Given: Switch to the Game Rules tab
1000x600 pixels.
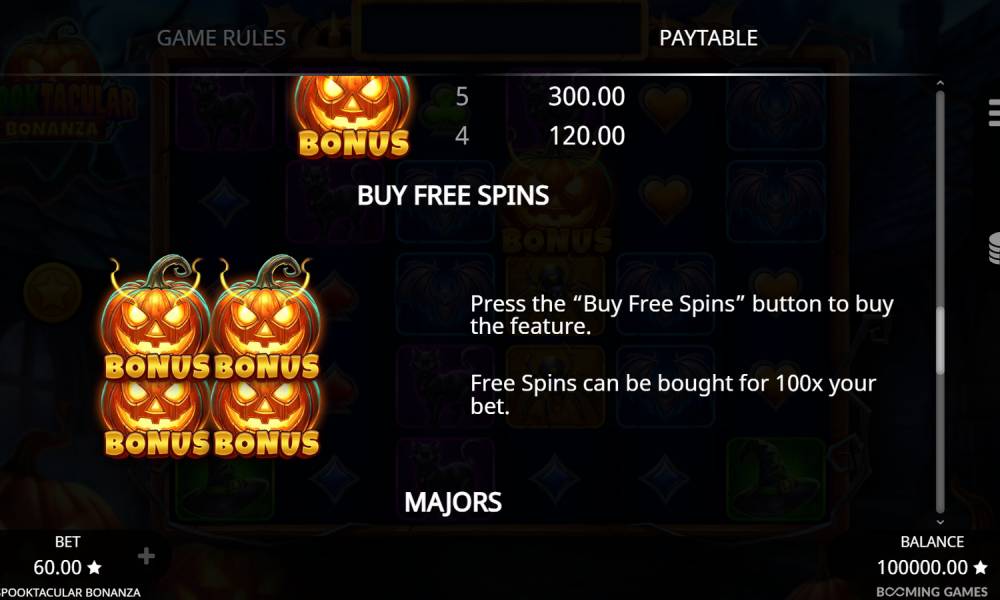Looking at the screenshot, I should coord(221,38).
